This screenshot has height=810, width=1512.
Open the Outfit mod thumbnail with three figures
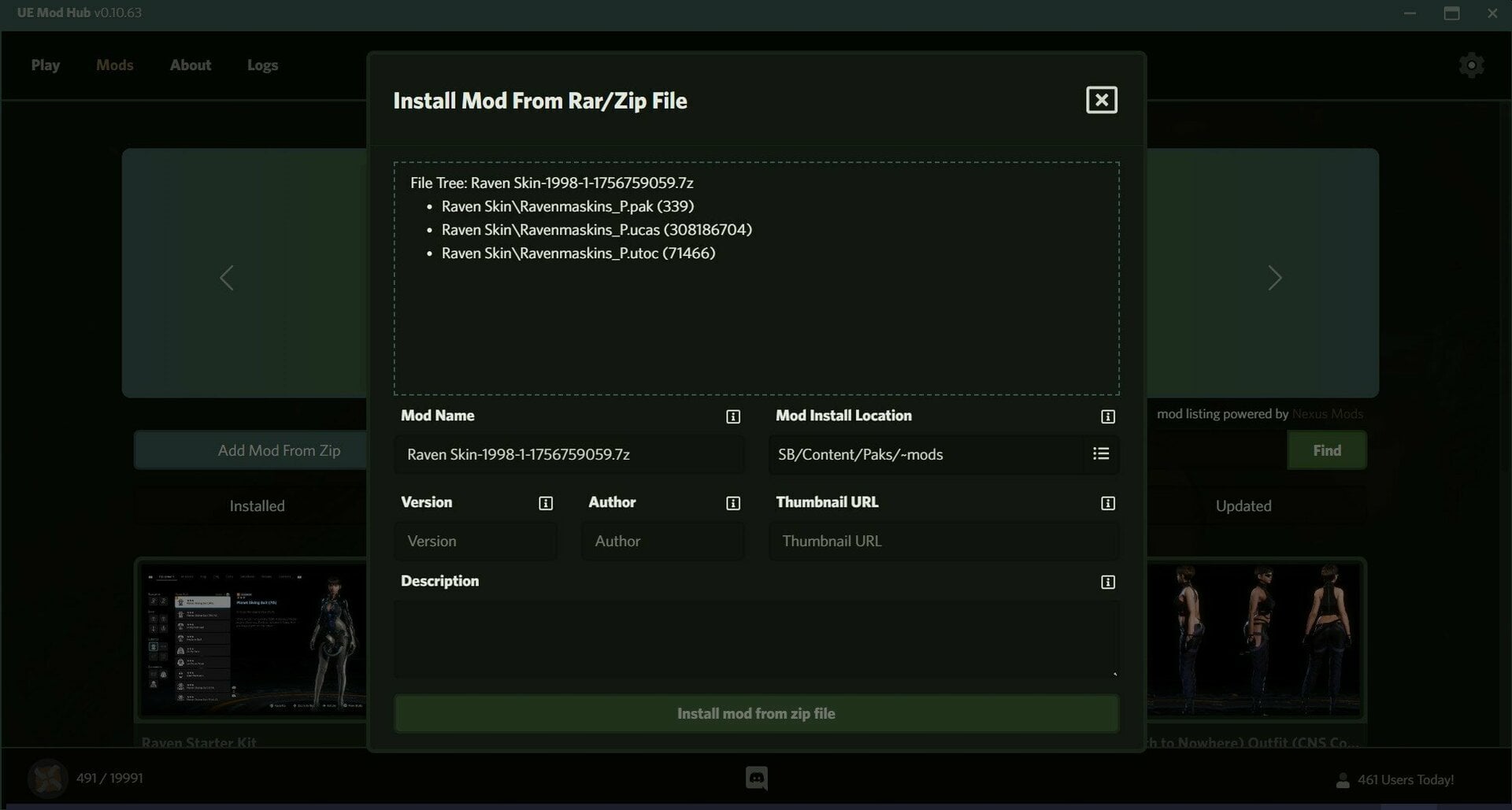pos(1254,639)
